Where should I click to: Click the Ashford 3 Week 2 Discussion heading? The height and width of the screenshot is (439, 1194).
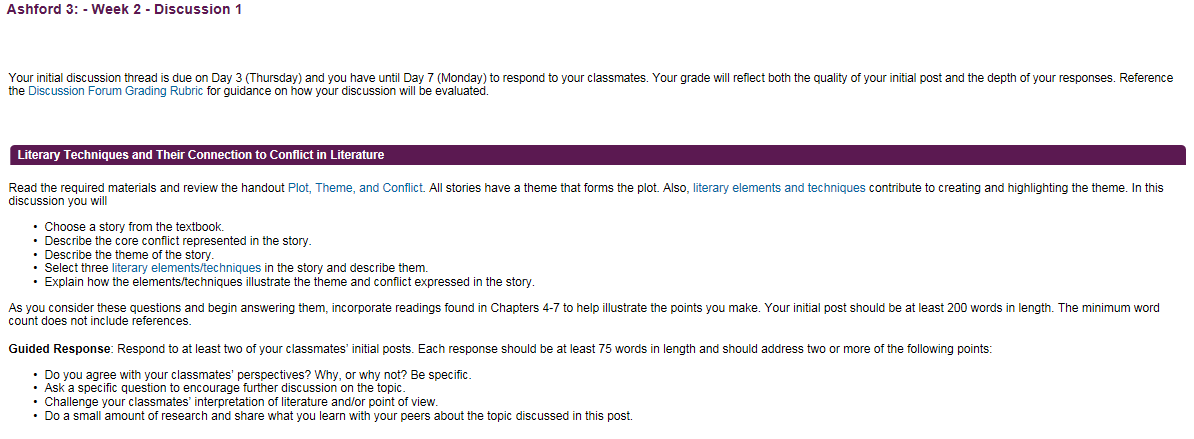(124, 10)
